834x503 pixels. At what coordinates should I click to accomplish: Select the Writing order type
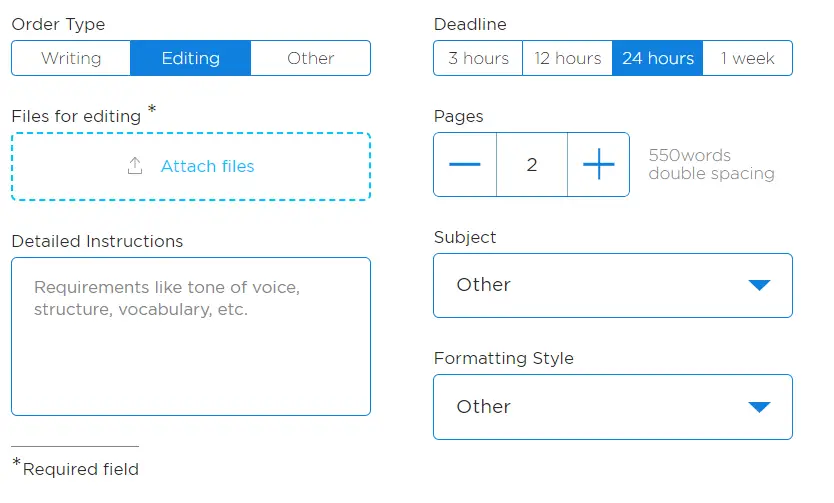click(x=71, y=58)
